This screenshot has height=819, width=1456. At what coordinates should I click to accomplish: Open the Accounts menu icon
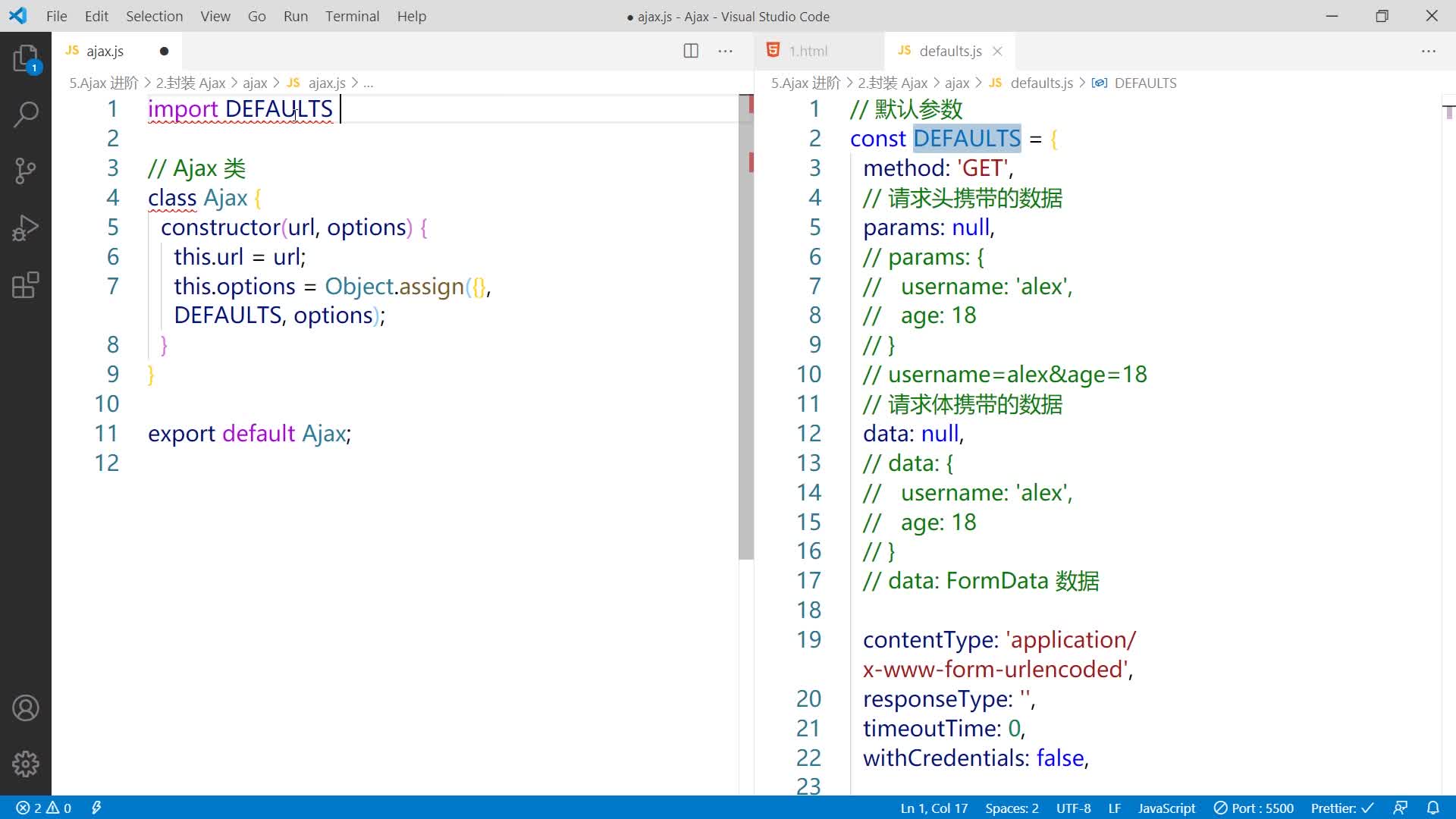(26, 708)
